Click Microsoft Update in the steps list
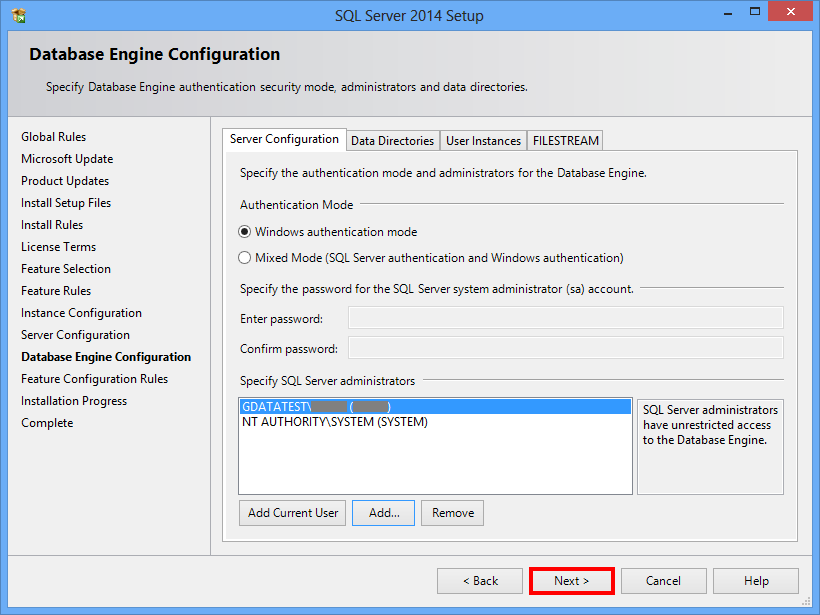The image size is (820, 615). click(x=67, y=159)
